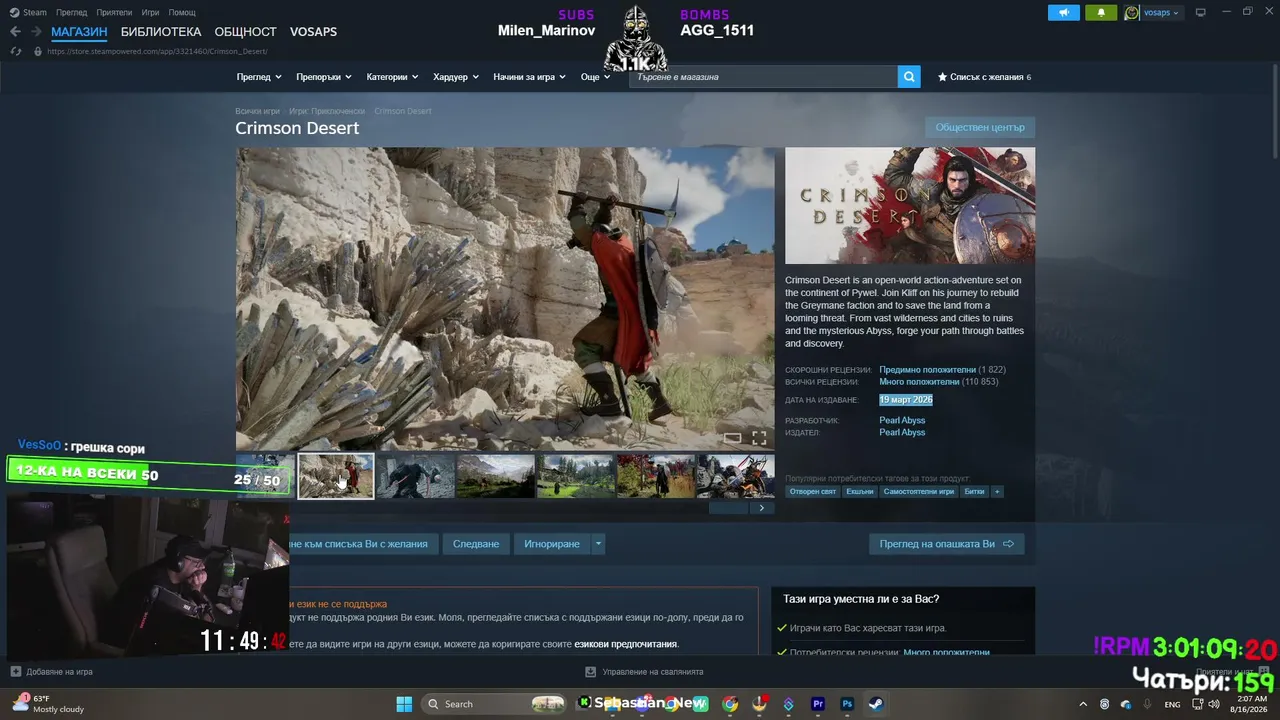Open the Преглед menu in the title bar

[72, 12]
